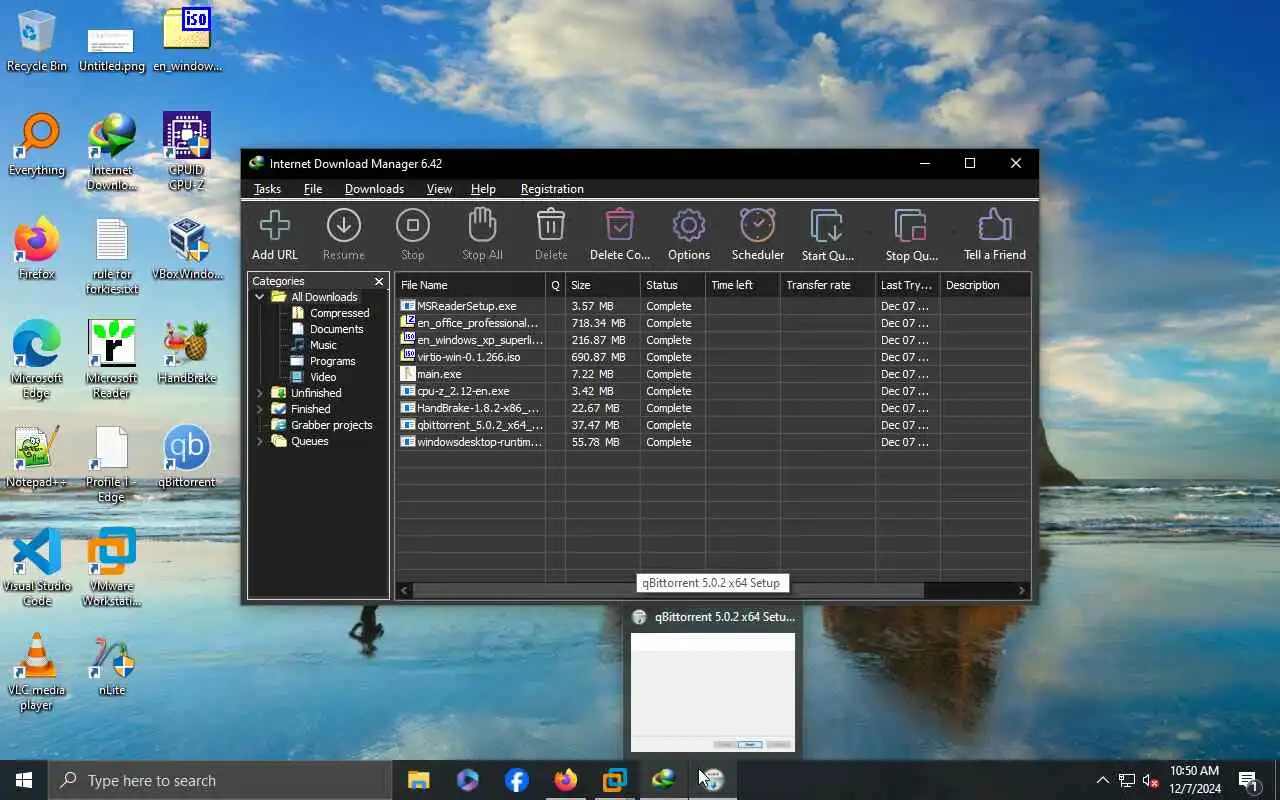Select the en_office_professional download row
Image resolution: width=1280 pixels, height=800 pixels.
coord(713,323)
